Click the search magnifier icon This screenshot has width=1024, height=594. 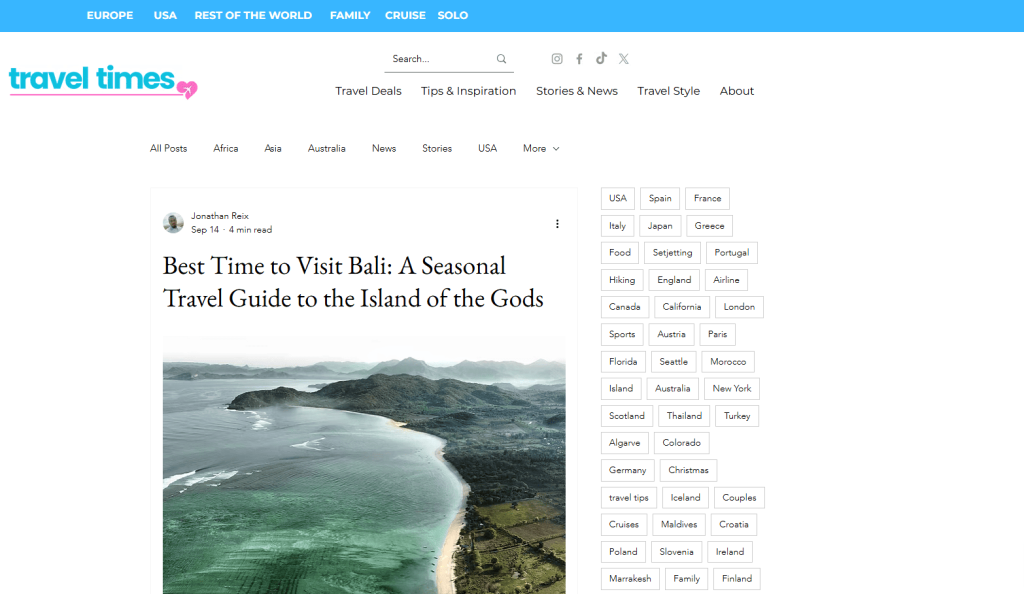(502, 59)
